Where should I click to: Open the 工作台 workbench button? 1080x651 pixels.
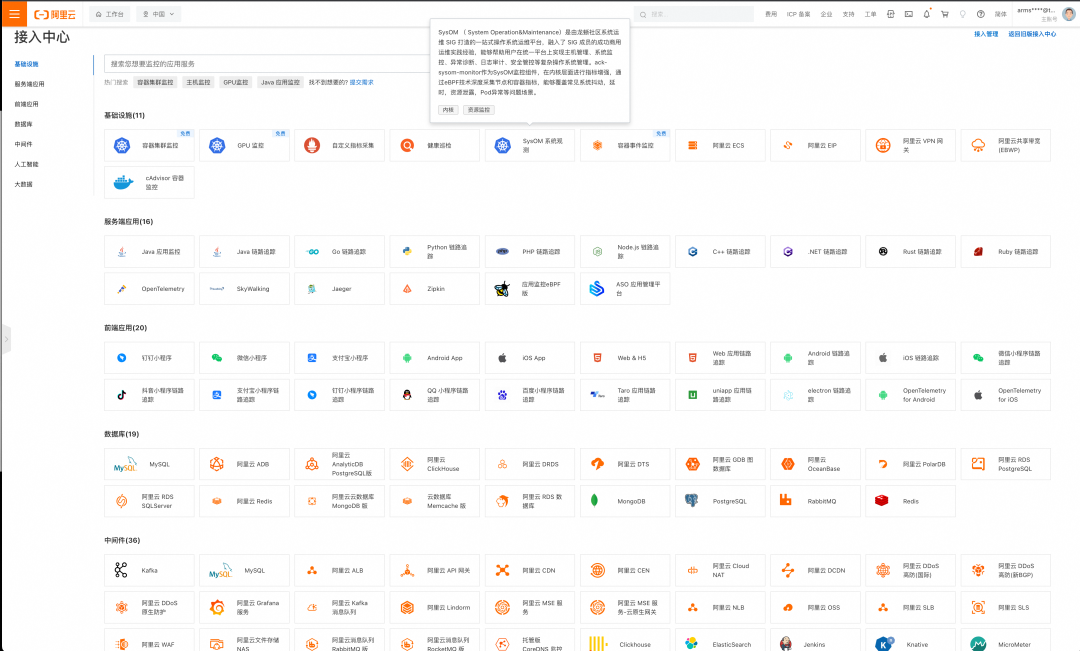(110, 14)
